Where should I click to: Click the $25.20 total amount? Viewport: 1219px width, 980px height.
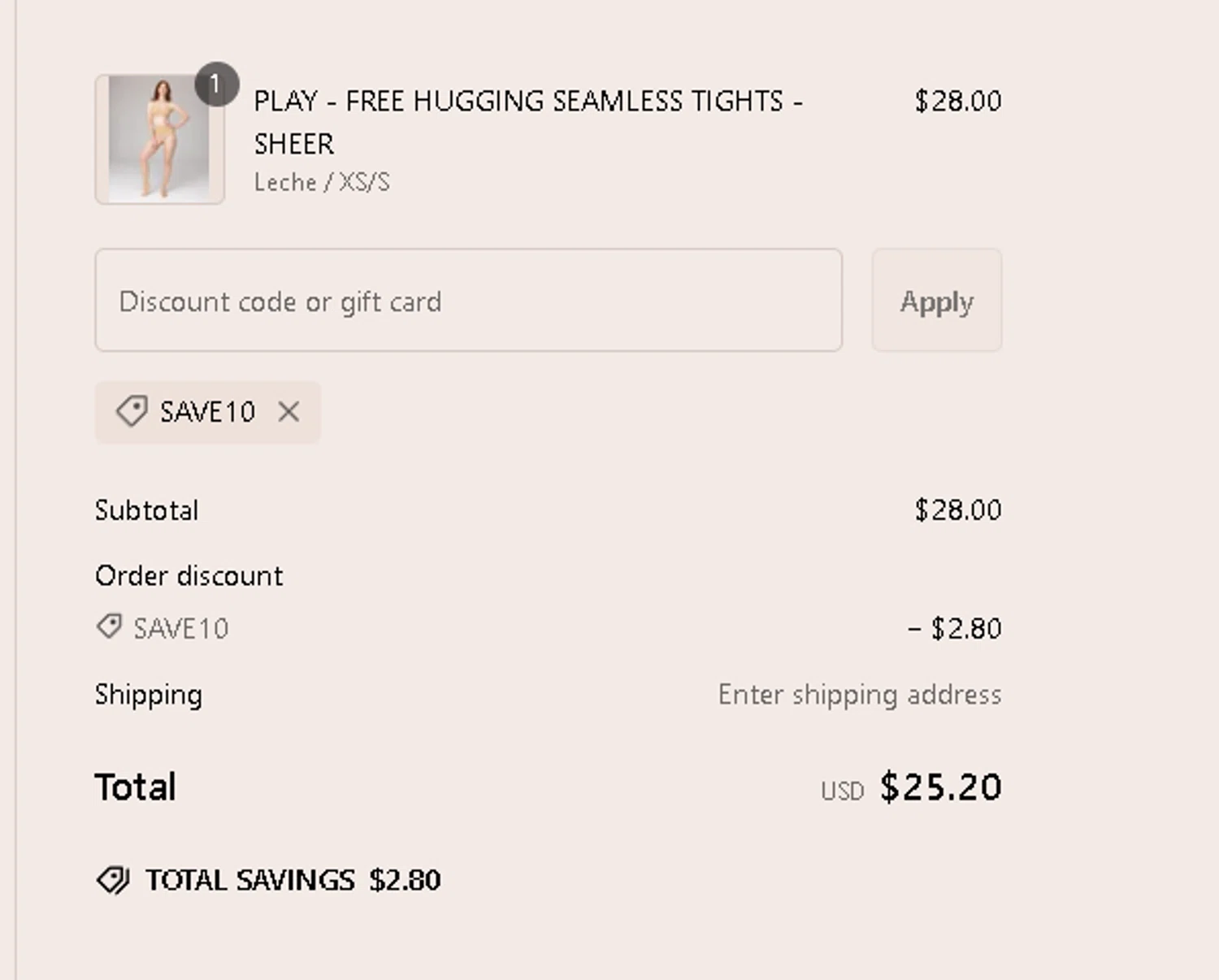[x=940, y=787]
